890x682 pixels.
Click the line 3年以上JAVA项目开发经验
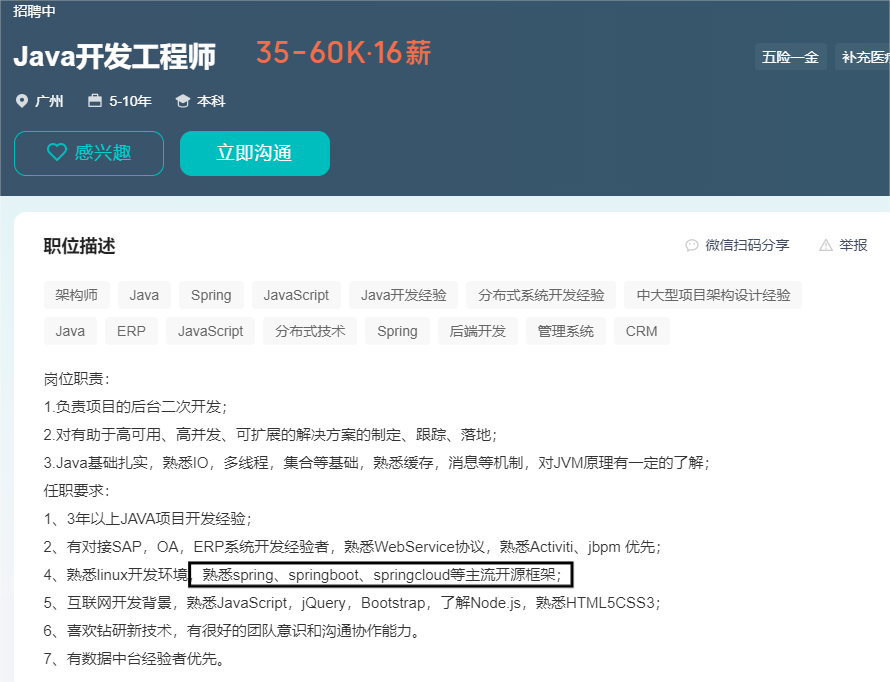pos(148,519)
